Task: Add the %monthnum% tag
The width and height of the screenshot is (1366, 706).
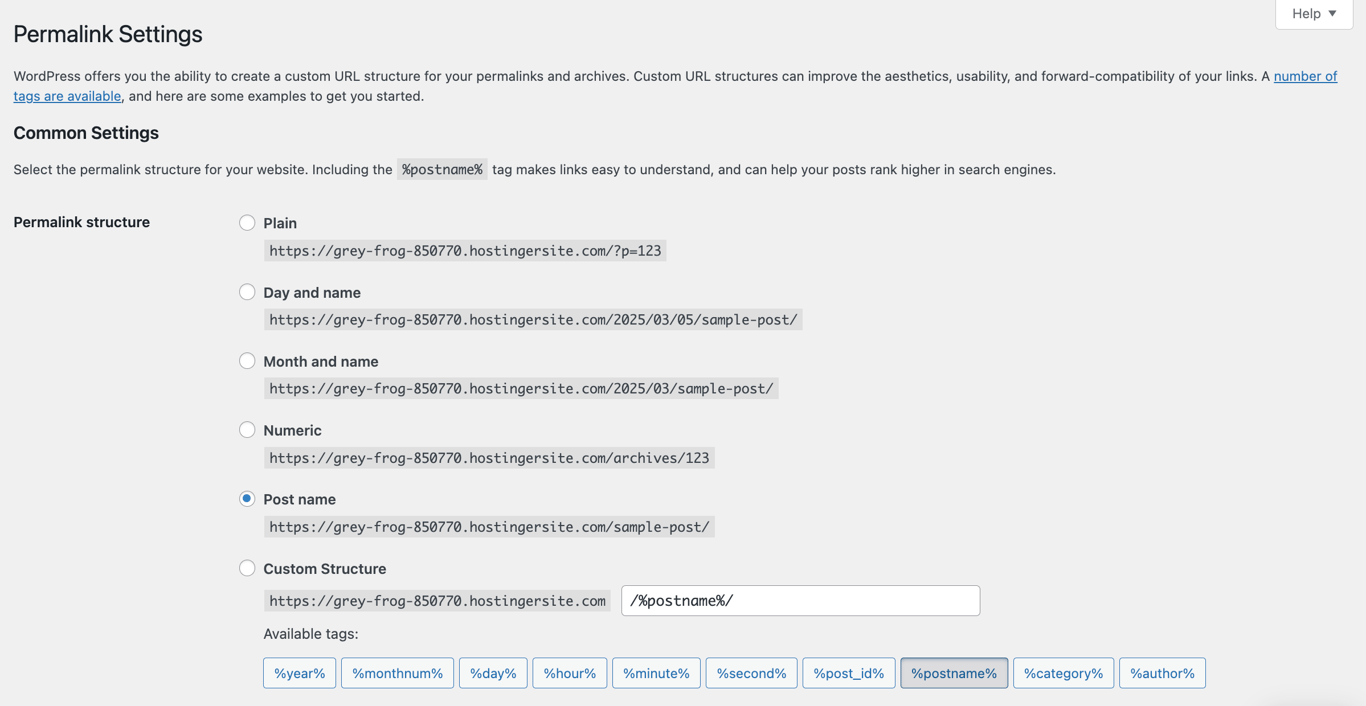Action: (397, 673)
